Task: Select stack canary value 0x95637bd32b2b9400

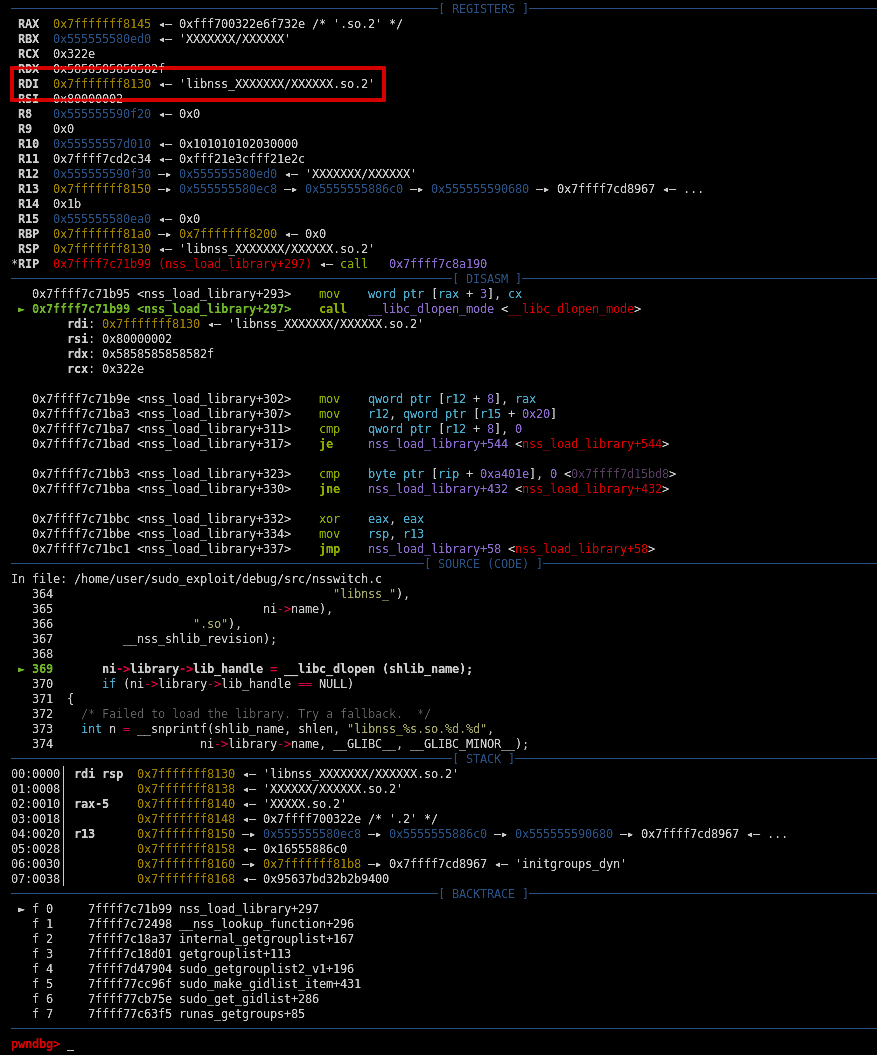Action: pyautogui.click(x=326, y=879)
